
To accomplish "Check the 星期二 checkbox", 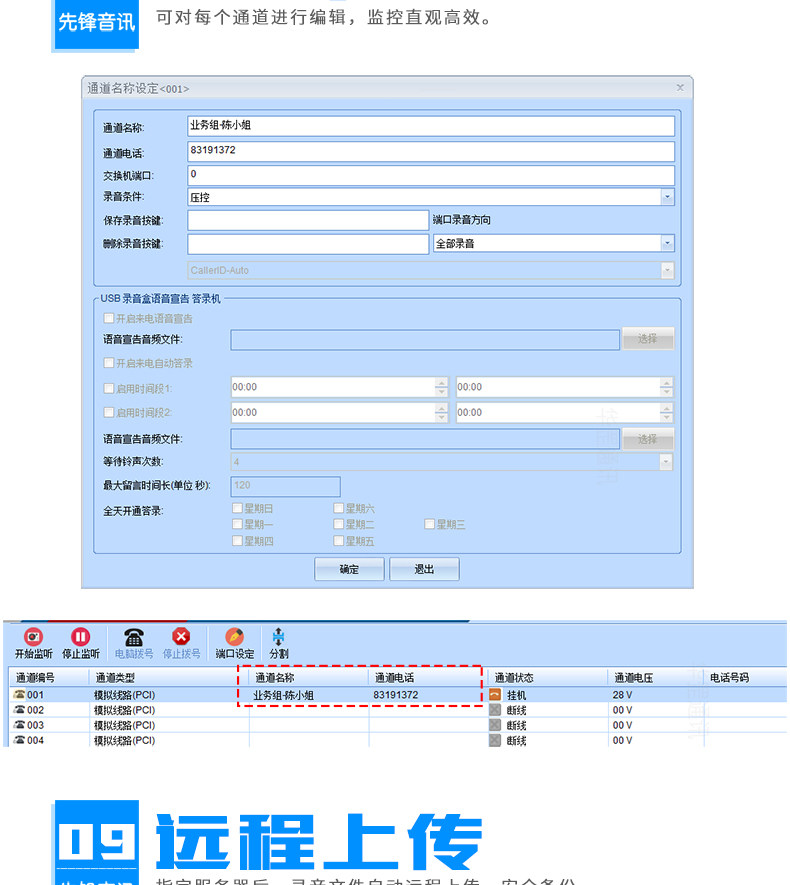I will pyautogui.click(x=339, y=524).
